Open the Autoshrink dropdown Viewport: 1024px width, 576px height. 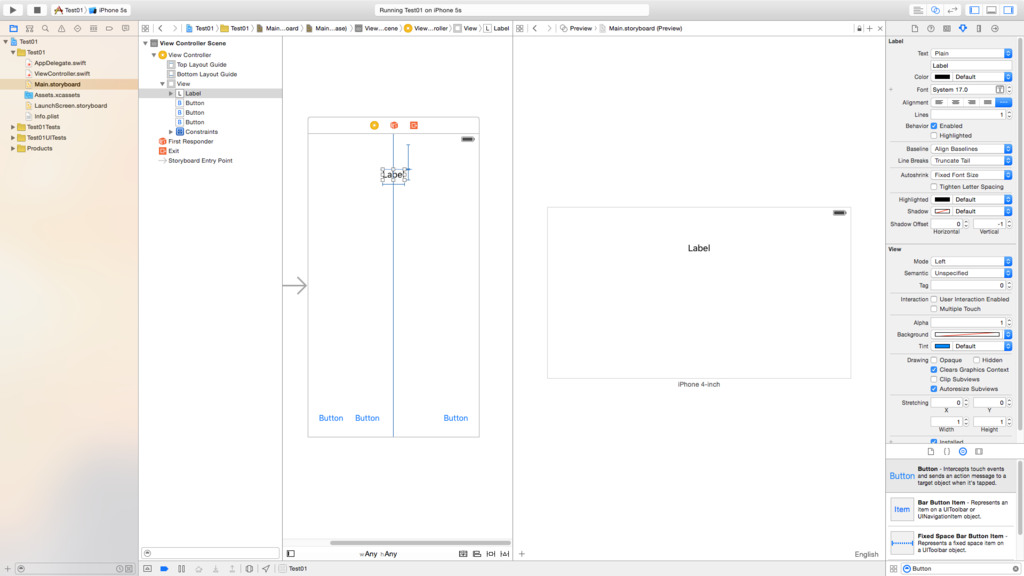click(971, 175)
